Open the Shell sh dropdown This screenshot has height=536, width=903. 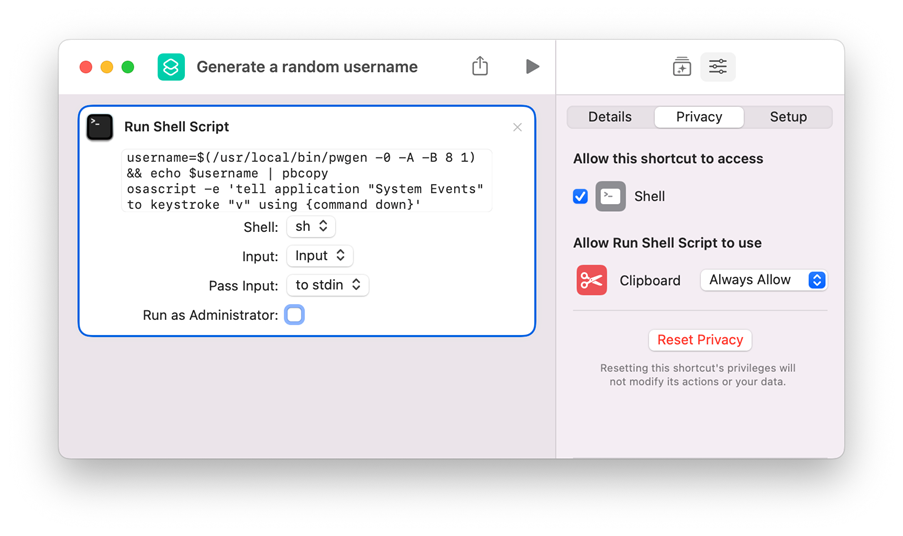(311, 227)
